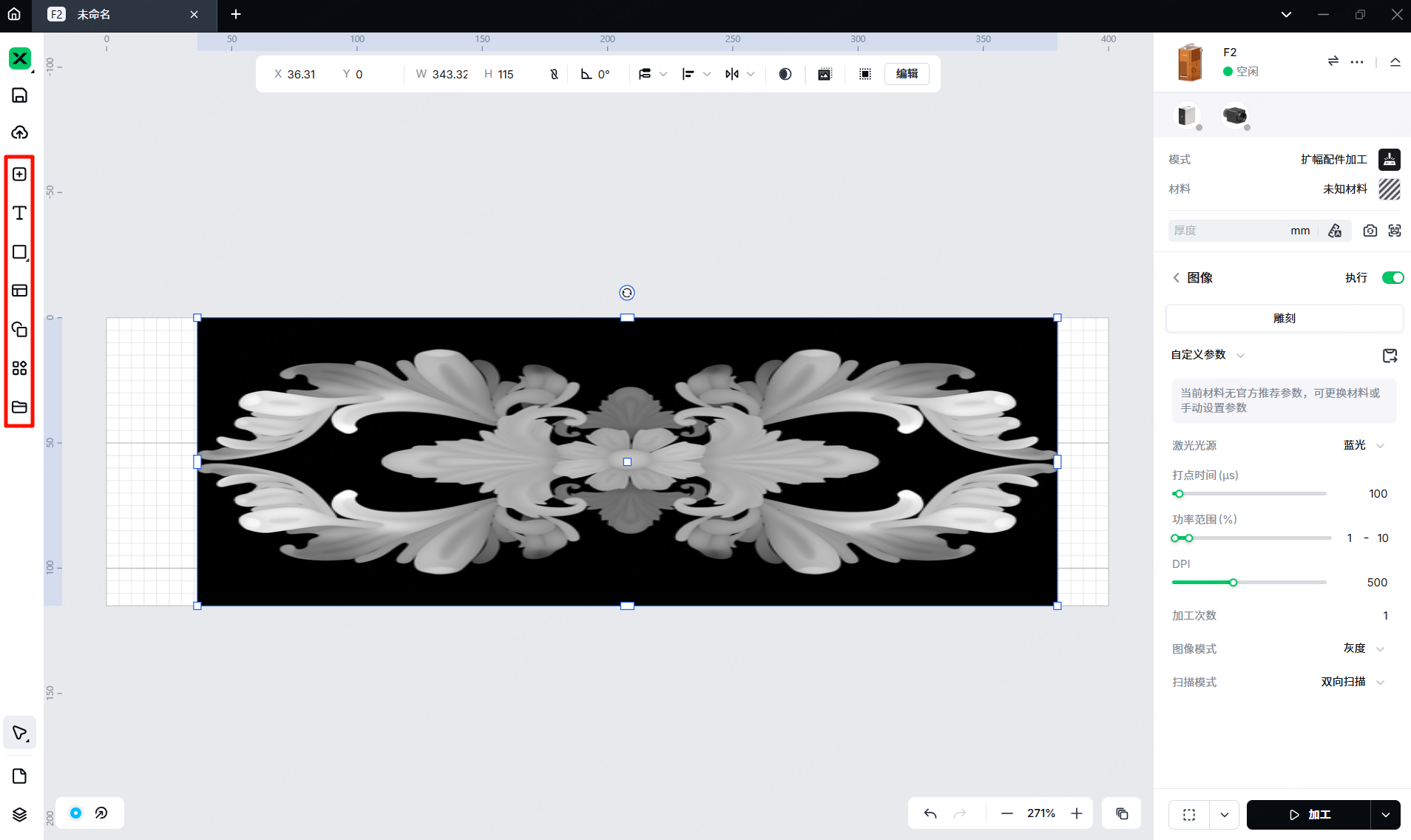Viewport: 1411px width, 840px height.
Task: Click the 编辑 edit button in toolbar
Action: pyautogui.click(x=907, y=74)
